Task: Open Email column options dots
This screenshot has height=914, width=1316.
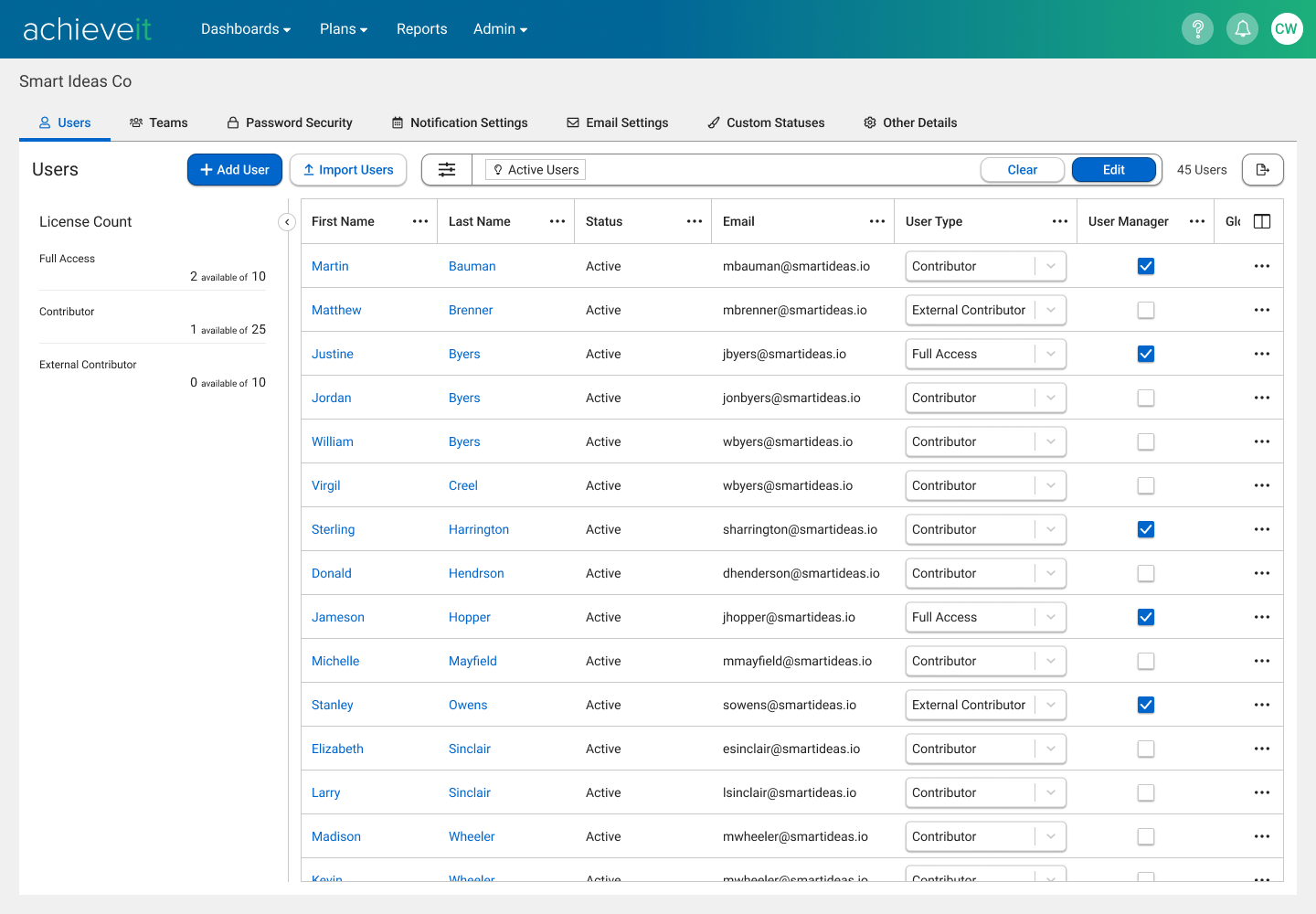Action: (x=877, y=221)
